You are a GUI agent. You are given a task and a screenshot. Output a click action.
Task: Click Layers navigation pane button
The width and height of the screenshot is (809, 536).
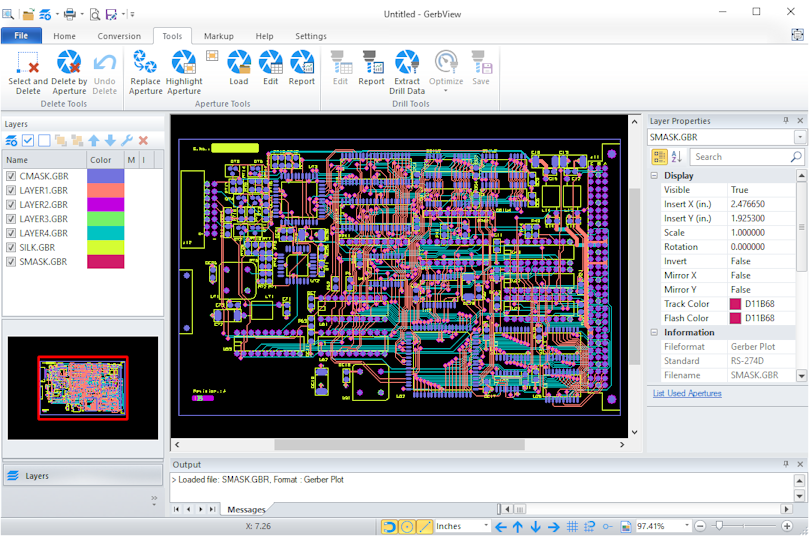tap(83, 476)
